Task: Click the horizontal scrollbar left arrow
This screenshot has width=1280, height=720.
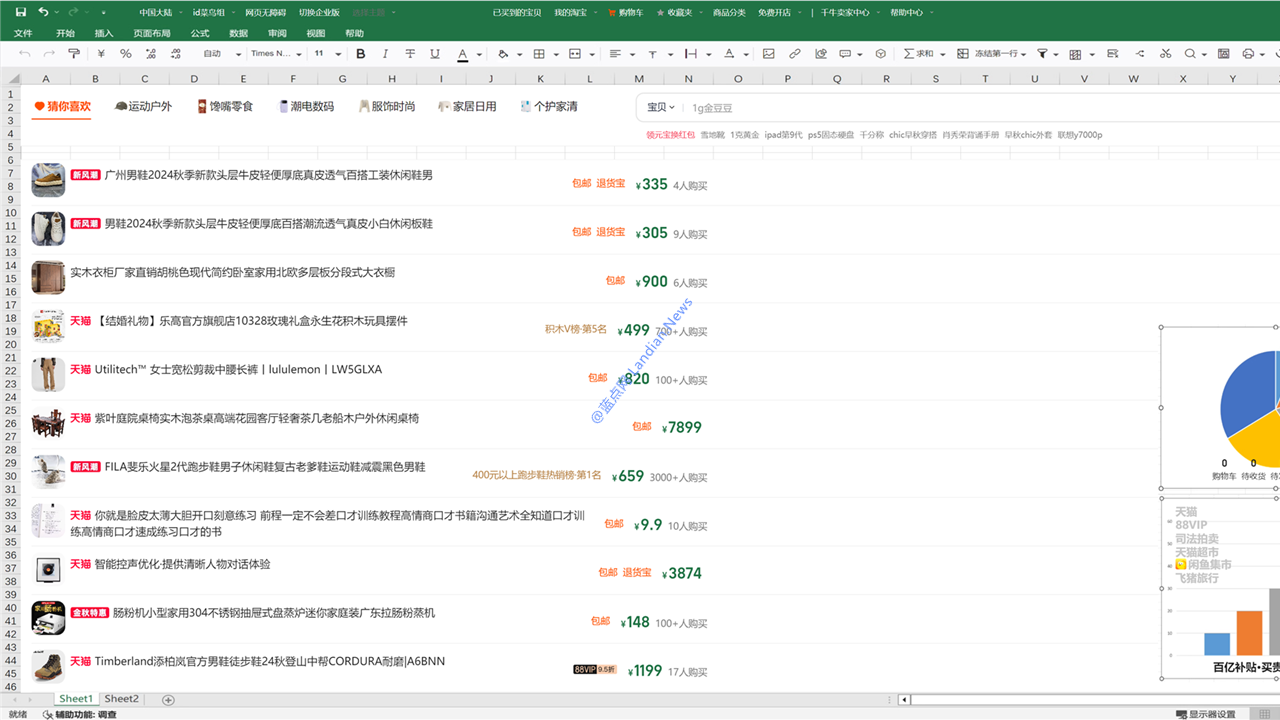Action: click(905, 699)
